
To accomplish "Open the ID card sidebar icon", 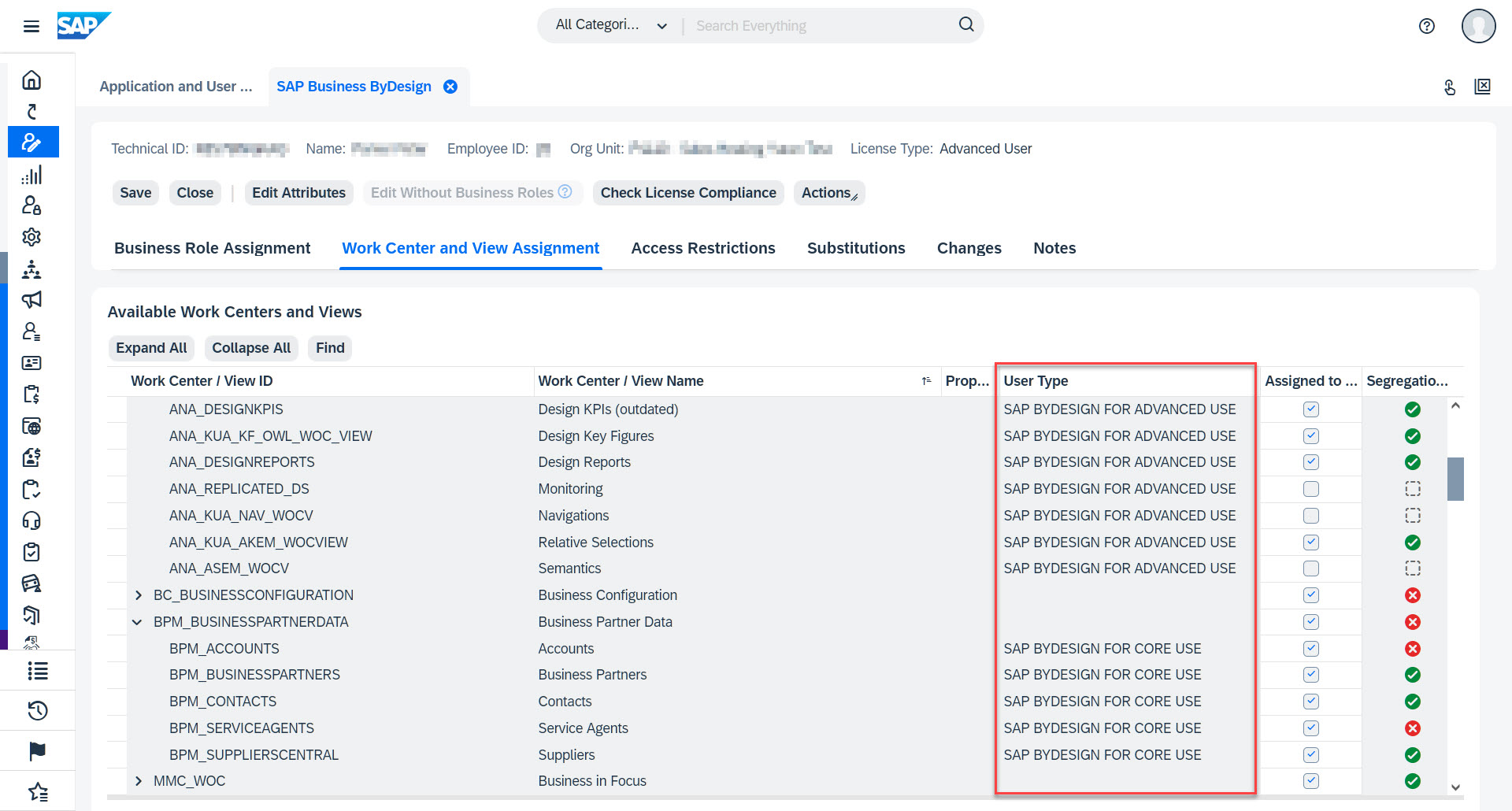I will pos(31,363).
